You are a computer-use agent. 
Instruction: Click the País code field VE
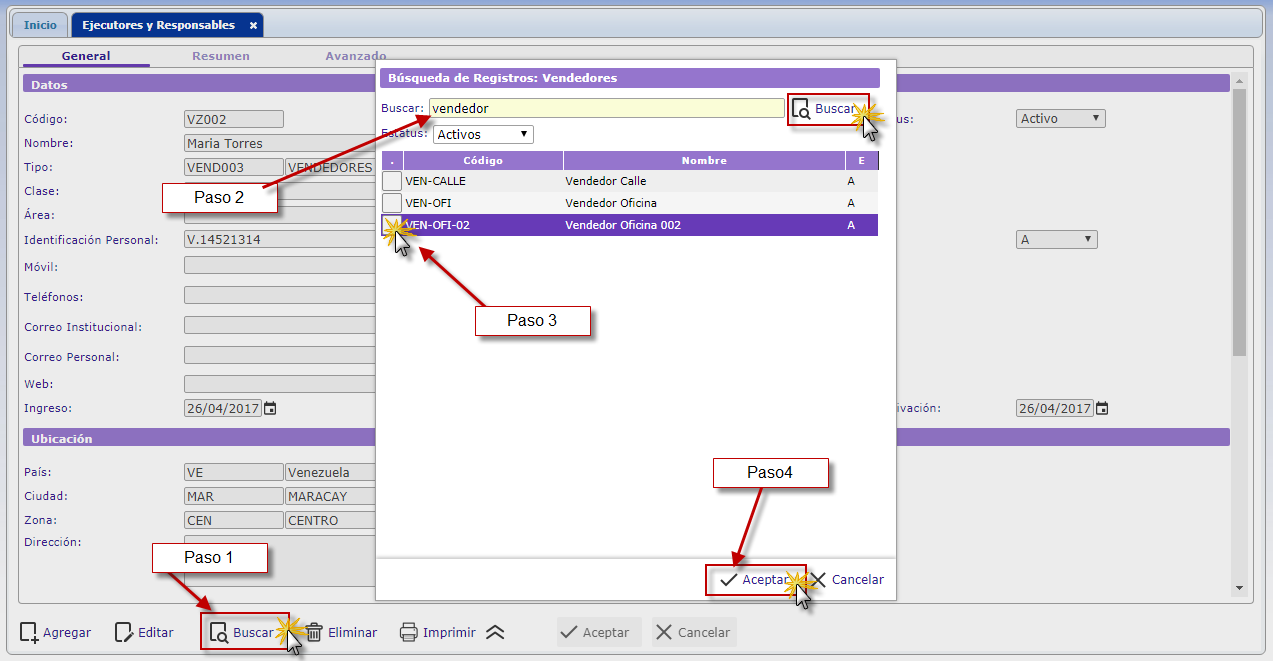coord(234,472)
